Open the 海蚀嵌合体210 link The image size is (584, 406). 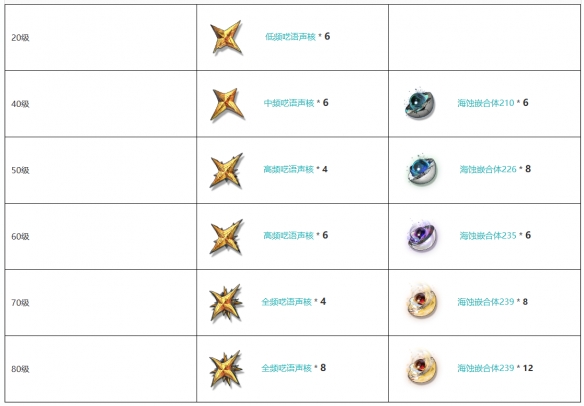(x=486, y=103)
